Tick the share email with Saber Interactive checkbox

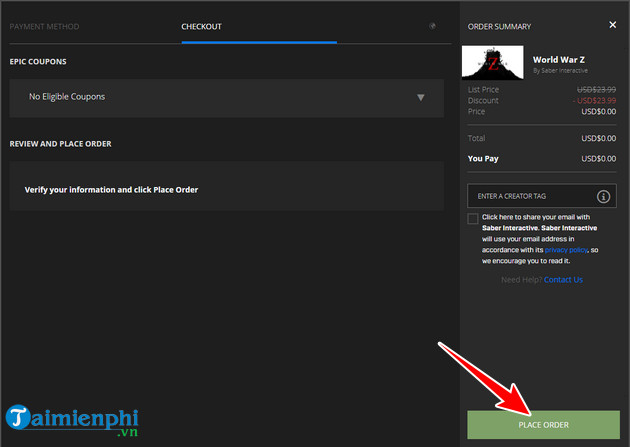(472, 218)
